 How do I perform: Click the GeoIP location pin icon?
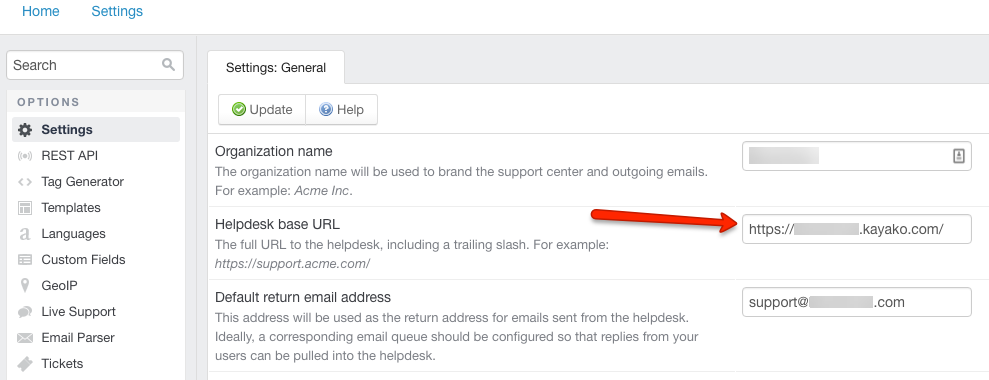pos(25,286)
